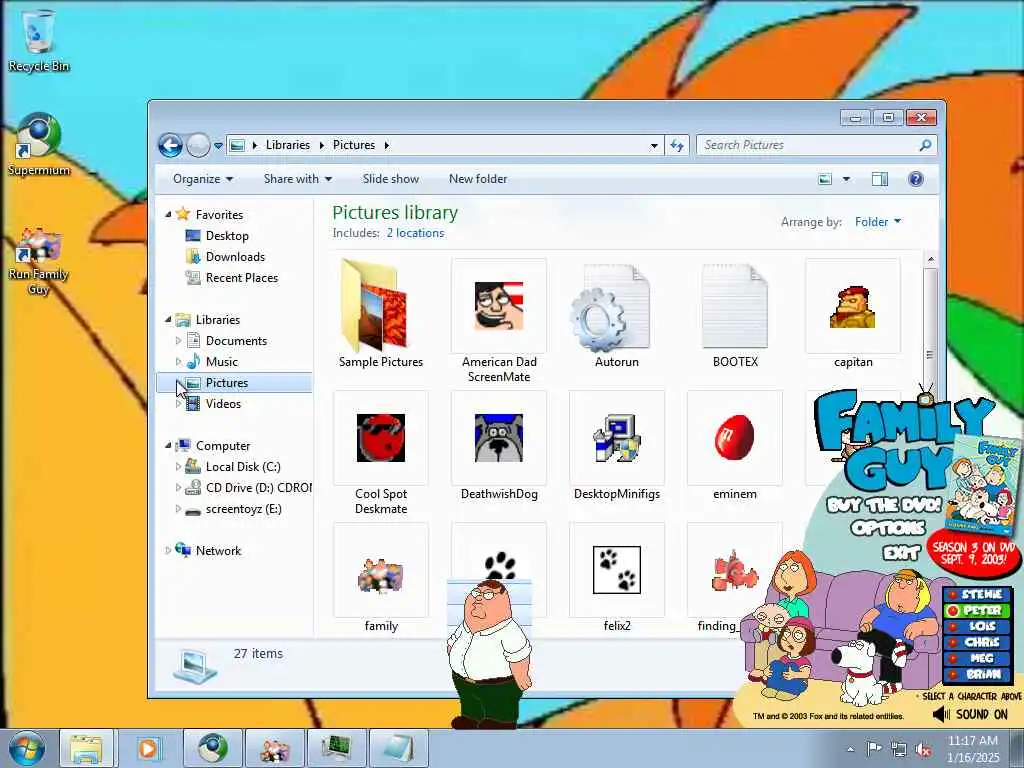Click the Windows Start orb
This screenshot has width=1024, height=768.
click(x=27, y=748)
